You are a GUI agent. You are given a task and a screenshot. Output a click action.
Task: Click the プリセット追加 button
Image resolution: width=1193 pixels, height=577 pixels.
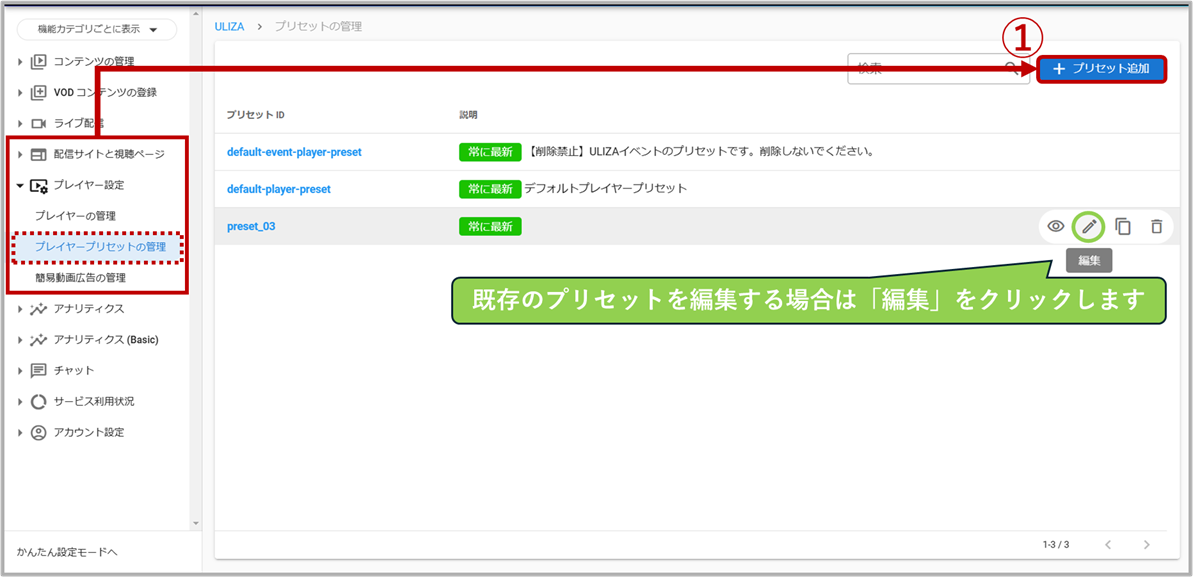(x=1101, y=69)
